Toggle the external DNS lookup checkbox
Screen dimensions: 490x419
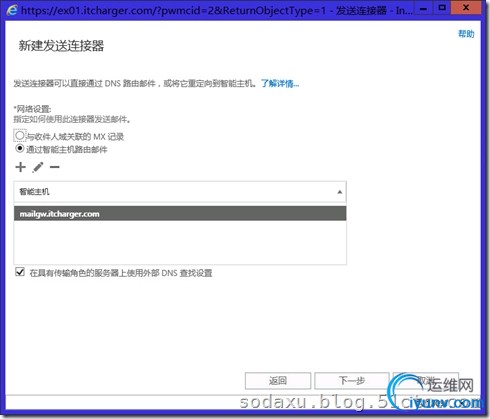coord(20,272)
